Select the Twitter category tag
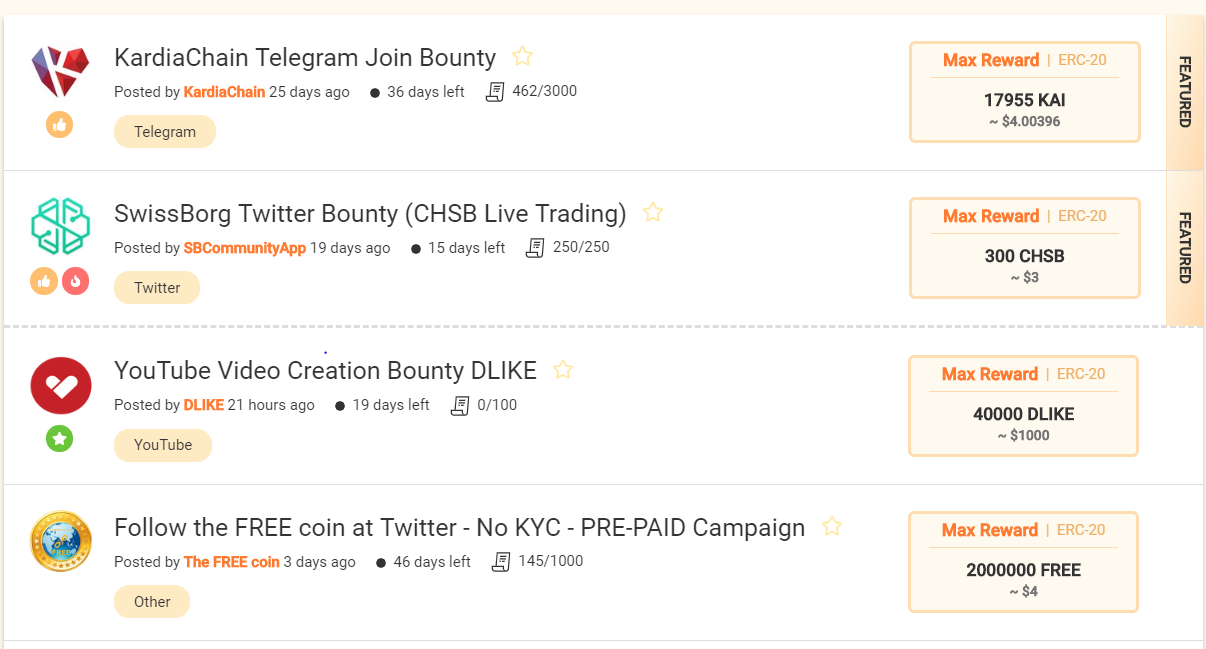This screenshot has width=1206, height=649. pyautogui.click(x=157, y=287)
